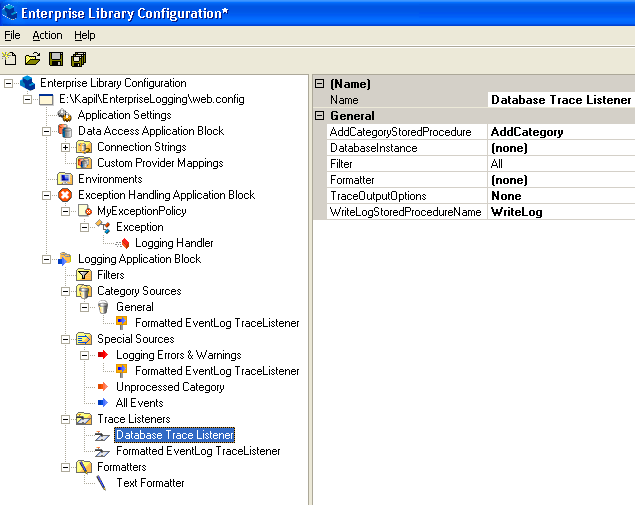Click the General category bucket icon
635x512 pixels.
click(x=103, y=307)
